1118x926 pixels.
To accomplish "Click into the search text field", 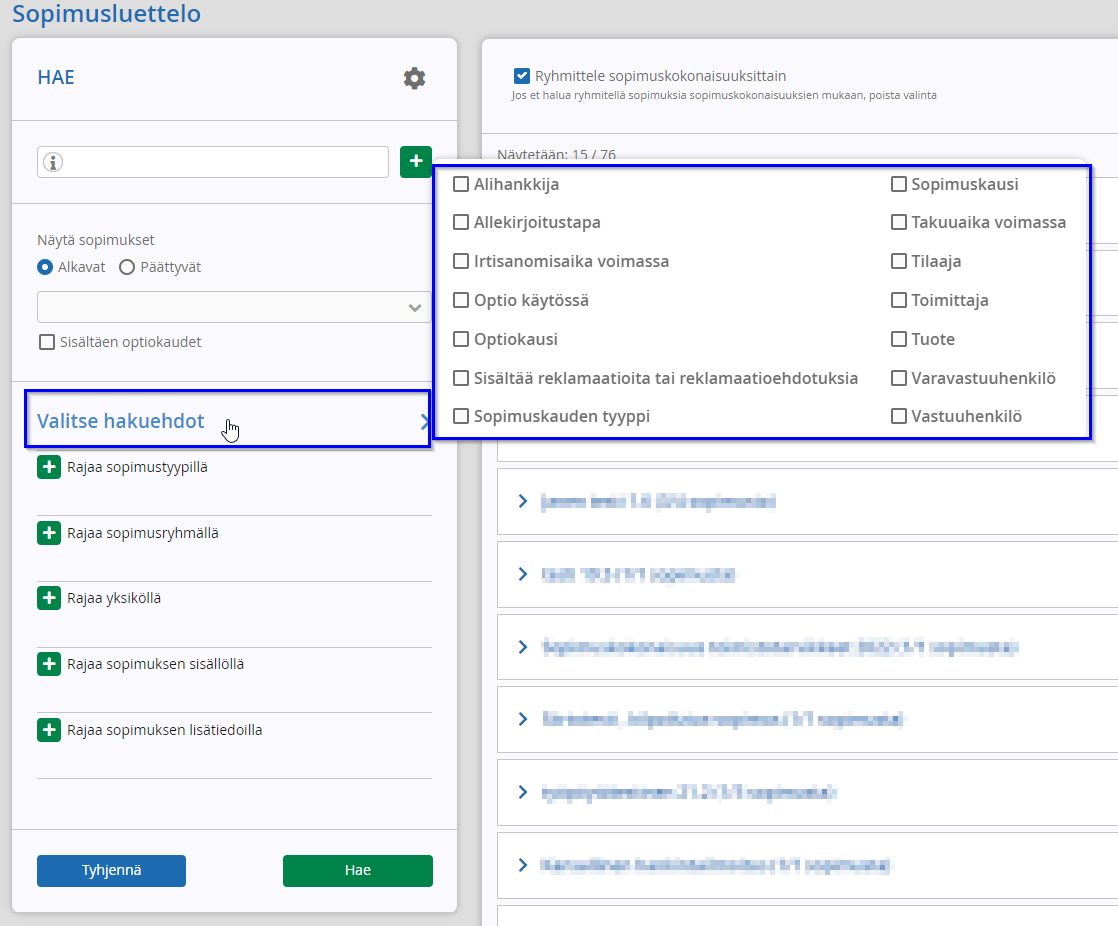I will (x=212, y=162).
